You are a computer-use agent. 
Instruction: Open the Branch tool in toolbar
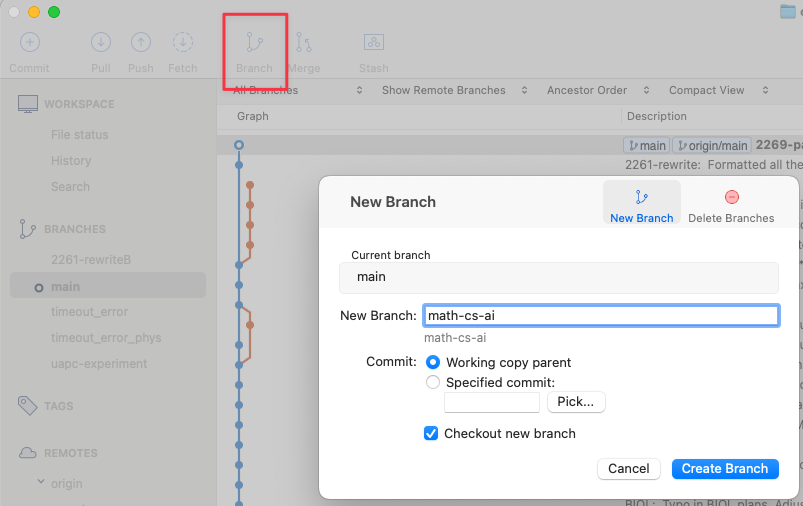(x=254, y=43)
